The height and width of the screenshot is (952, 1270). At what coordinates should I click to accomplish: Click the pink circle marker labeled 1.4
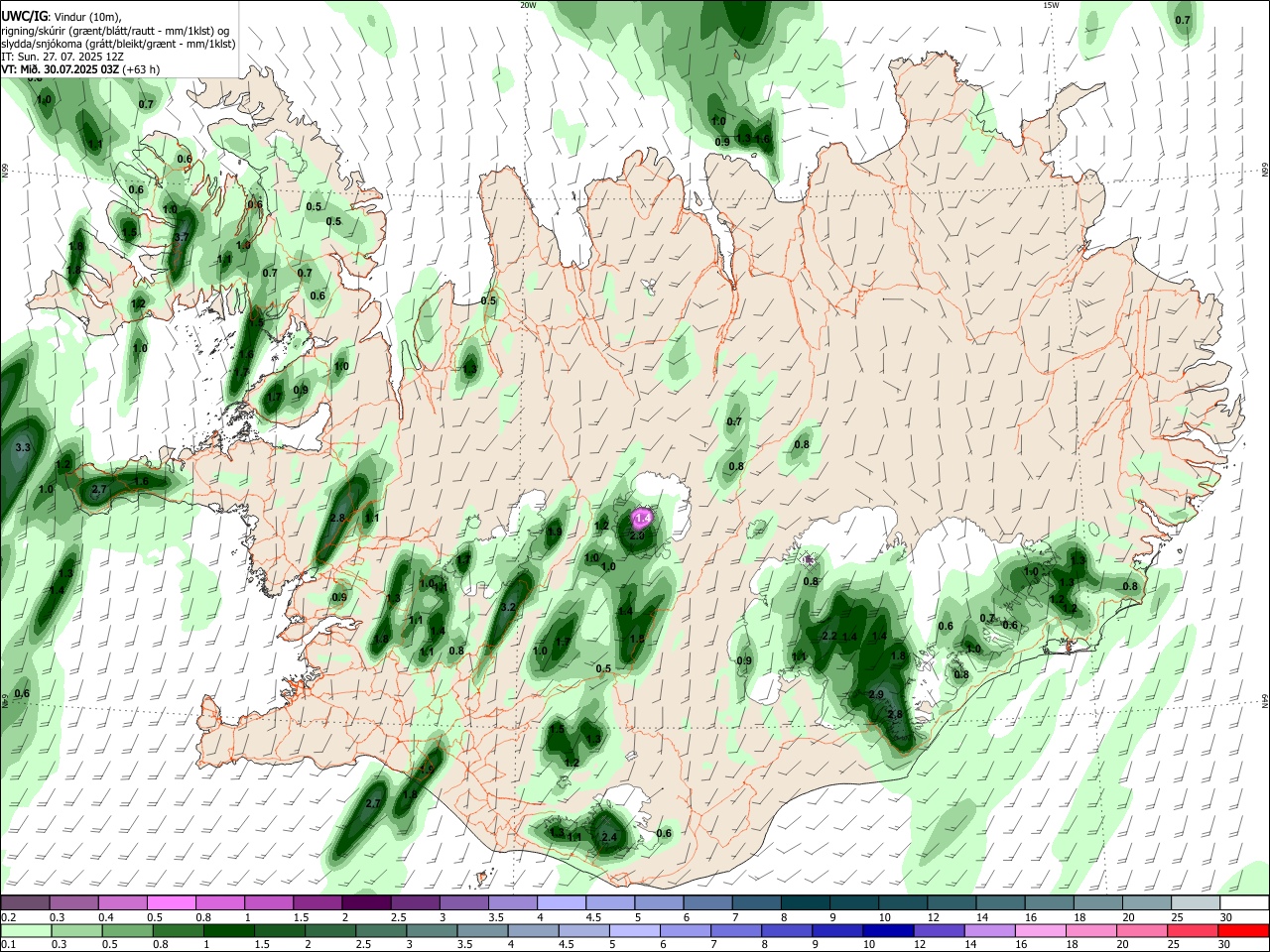[x=642, y=518]
